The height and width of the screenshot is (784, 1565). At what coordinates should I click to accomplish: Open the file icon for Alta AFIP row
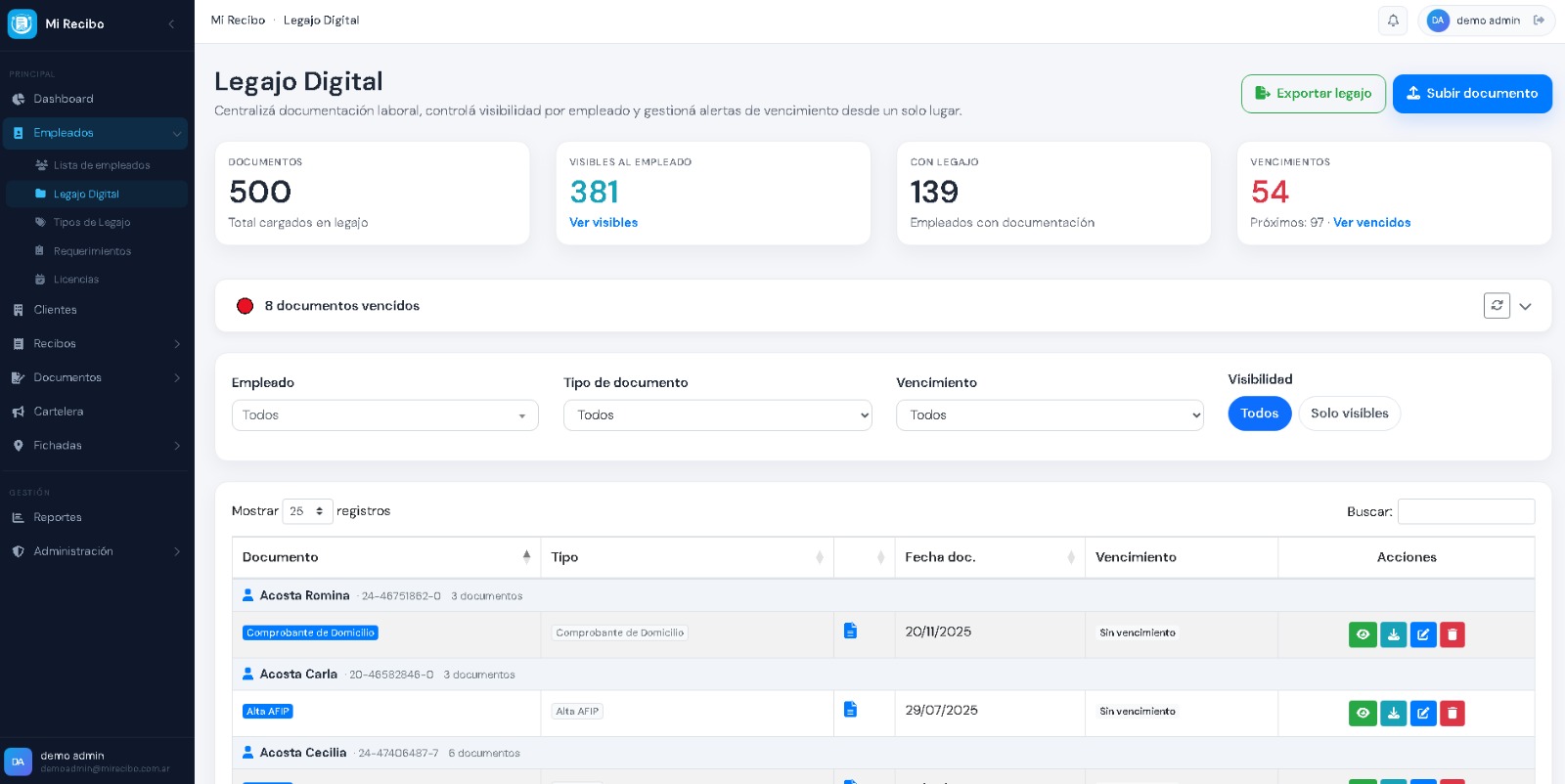[x=850, y=710]
